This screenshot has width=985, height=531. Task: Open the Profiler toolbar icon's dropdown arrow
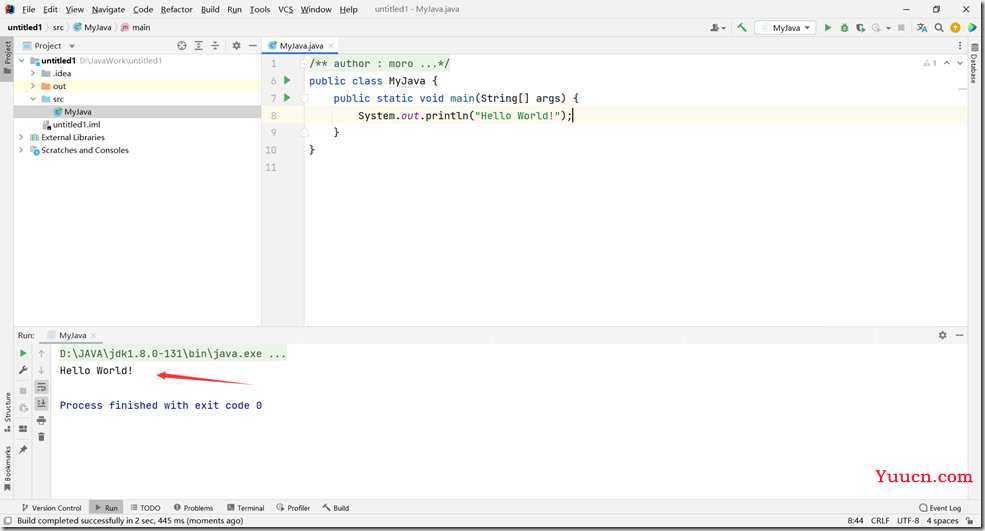(x=888, y=28)
